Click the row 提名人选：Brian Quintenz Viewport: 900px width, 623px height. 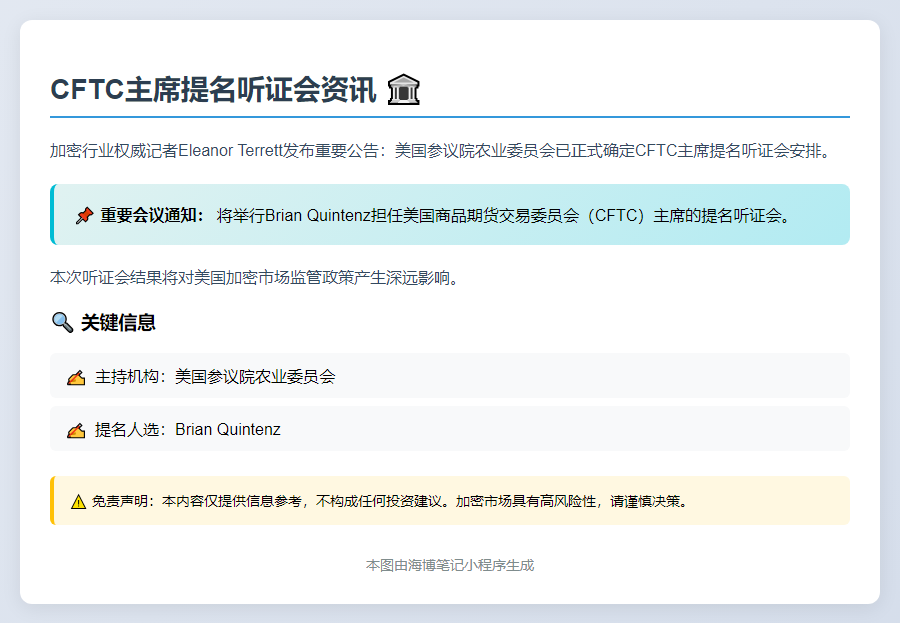pyautogui.click(x=450, y=429)
